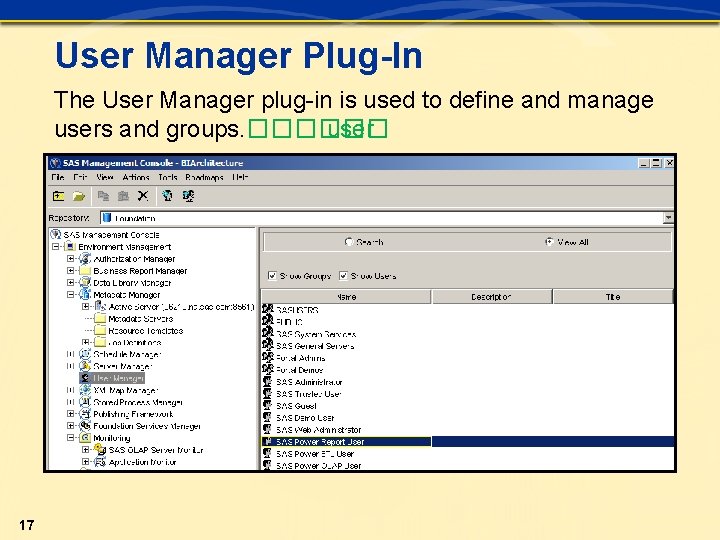The image size is (720, 540).
Task: Click the paste toolbar icon
Action: [123, 196]
